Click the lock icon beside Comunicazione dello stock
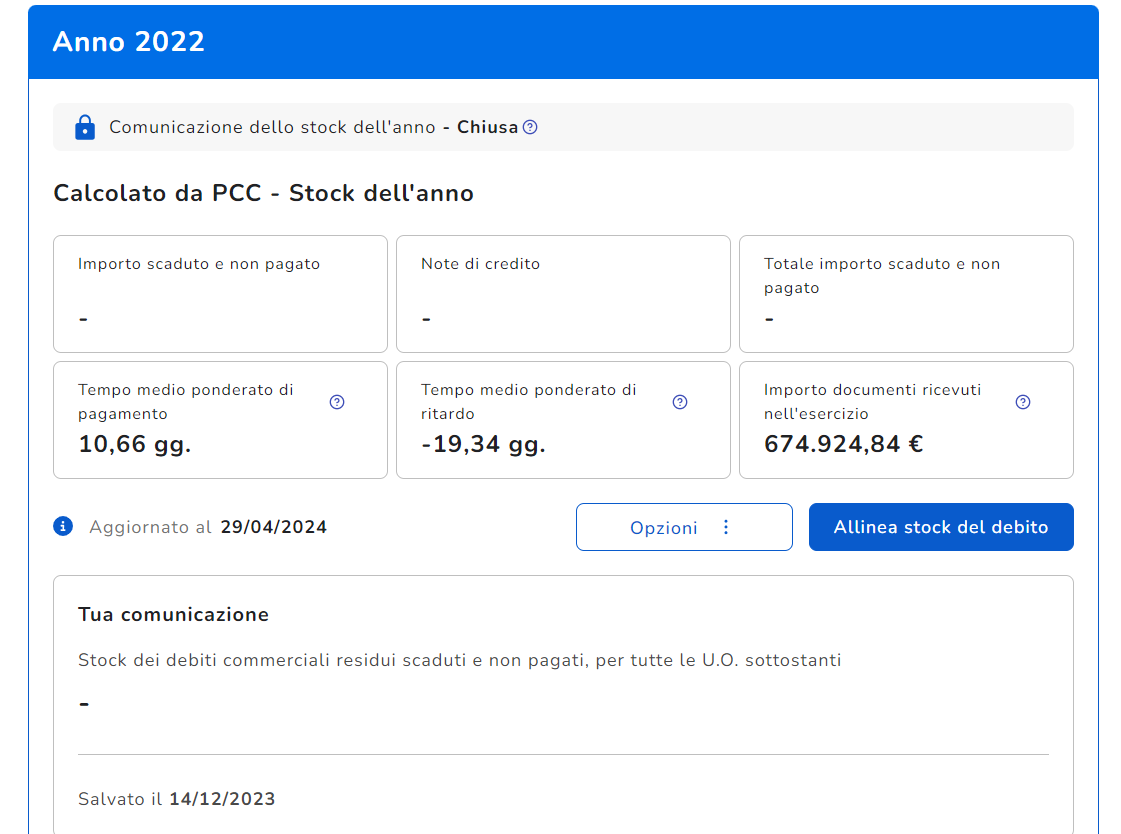The height and width of the screenshot is (834, 1121). 85,127
